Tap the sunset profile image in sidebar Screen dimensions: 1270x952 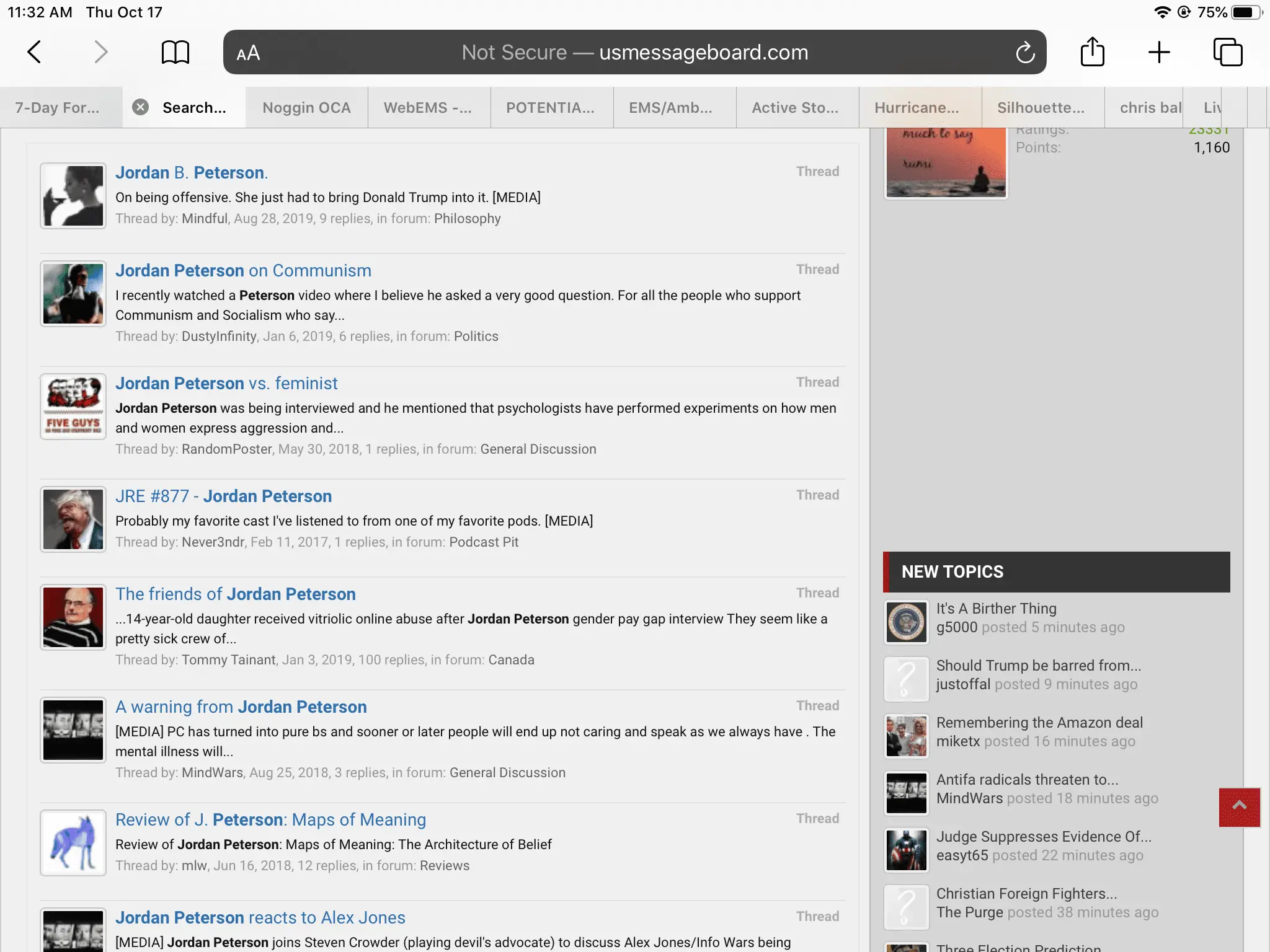coord(946,163)
